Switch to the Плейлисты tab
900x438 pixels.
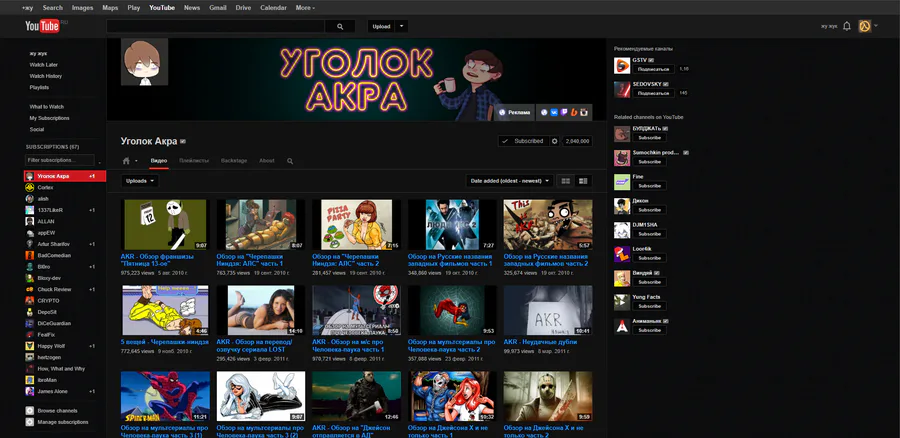pyautogui.click(x=194, y=161)
